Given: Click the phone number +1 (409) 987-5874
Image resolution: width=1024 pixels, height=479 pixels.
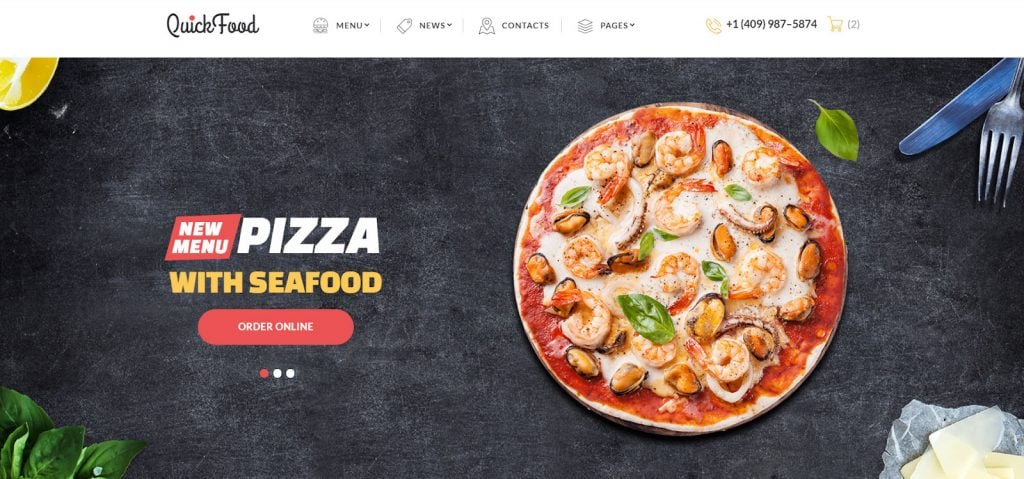Looking at the screenshot, I should [771, 24].
